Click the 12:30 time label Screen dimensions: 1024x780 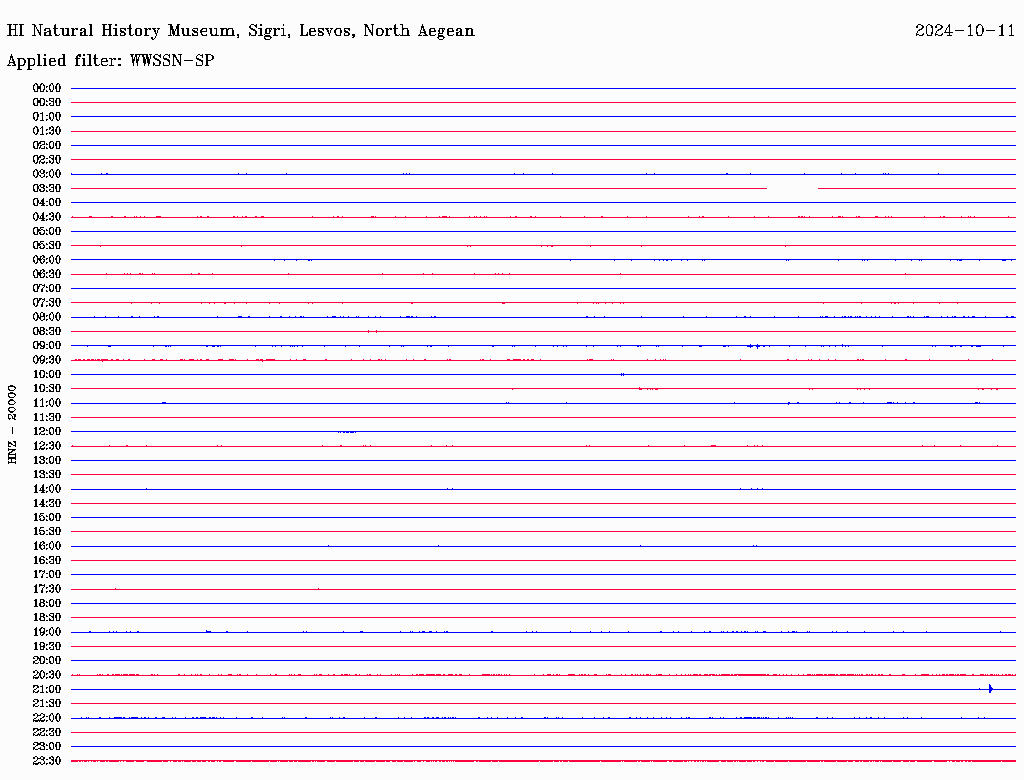pyautogui.click(x=47, y=446)
